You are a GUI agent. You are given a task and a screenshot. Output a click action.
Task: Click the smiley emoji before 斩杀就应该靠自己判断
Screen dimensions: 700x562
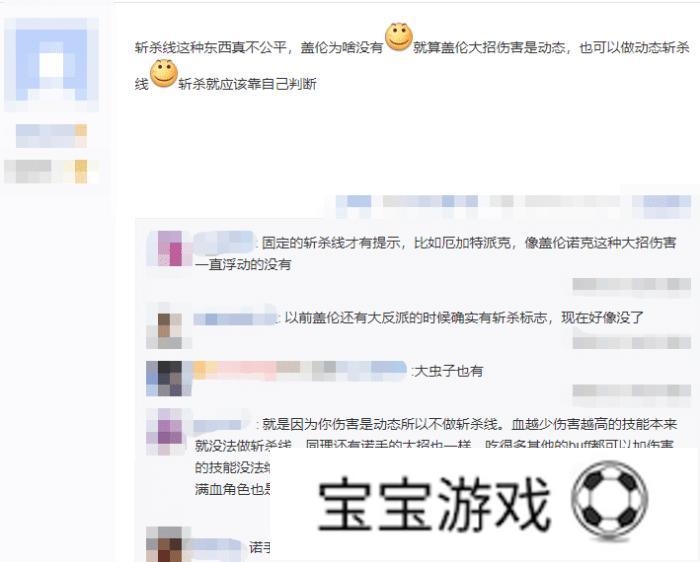[x=164, y=73]
